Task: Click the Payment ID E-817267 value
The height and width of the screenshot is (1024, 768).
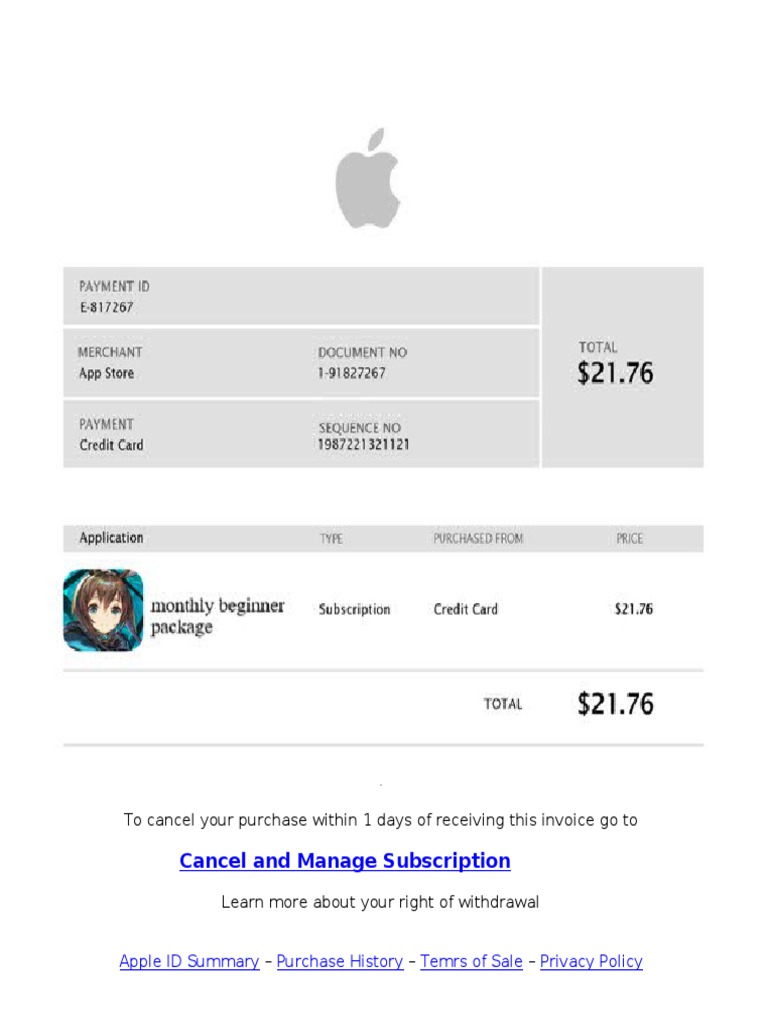Action: click(106, 307)
